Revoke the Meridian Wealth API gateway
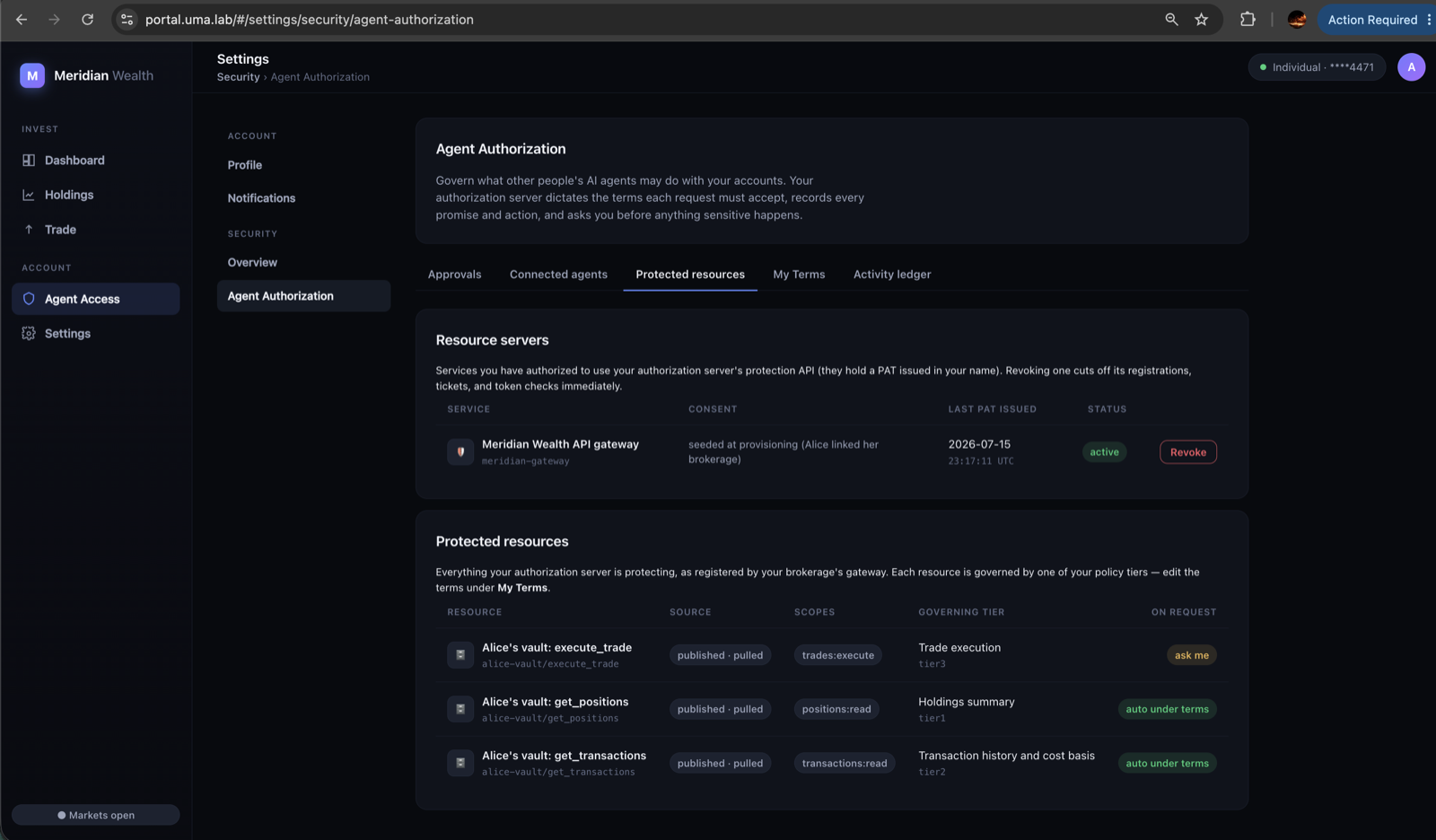 pos(1188,452)
